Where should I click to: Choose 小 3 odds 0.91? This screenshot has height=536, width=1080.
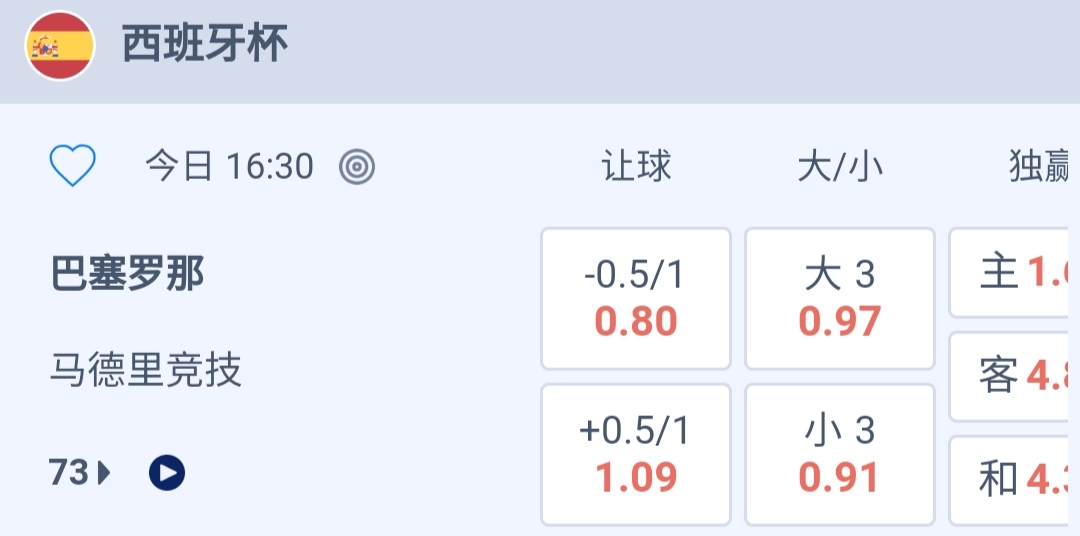pos(840,455)
